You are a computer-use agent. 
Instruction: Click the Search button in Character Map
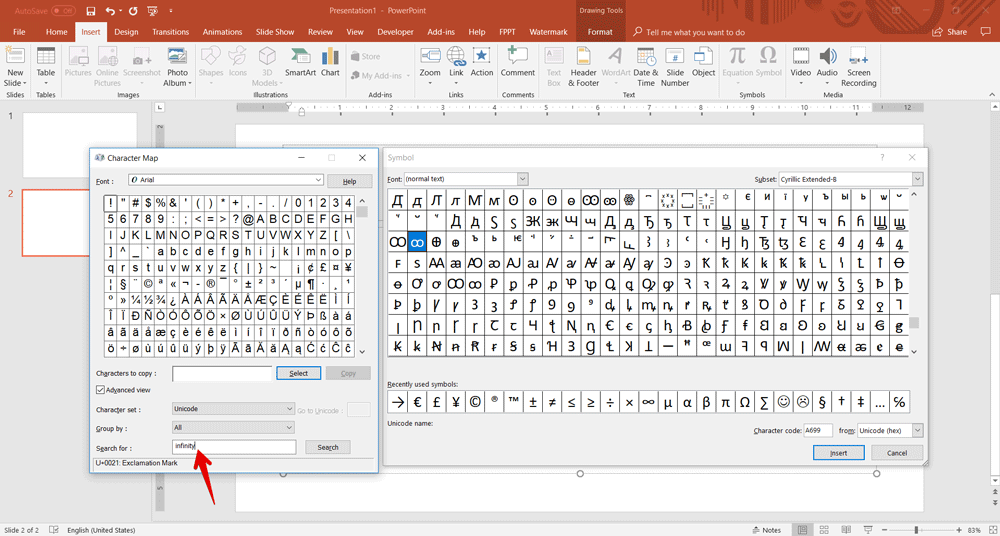point(327,447)
